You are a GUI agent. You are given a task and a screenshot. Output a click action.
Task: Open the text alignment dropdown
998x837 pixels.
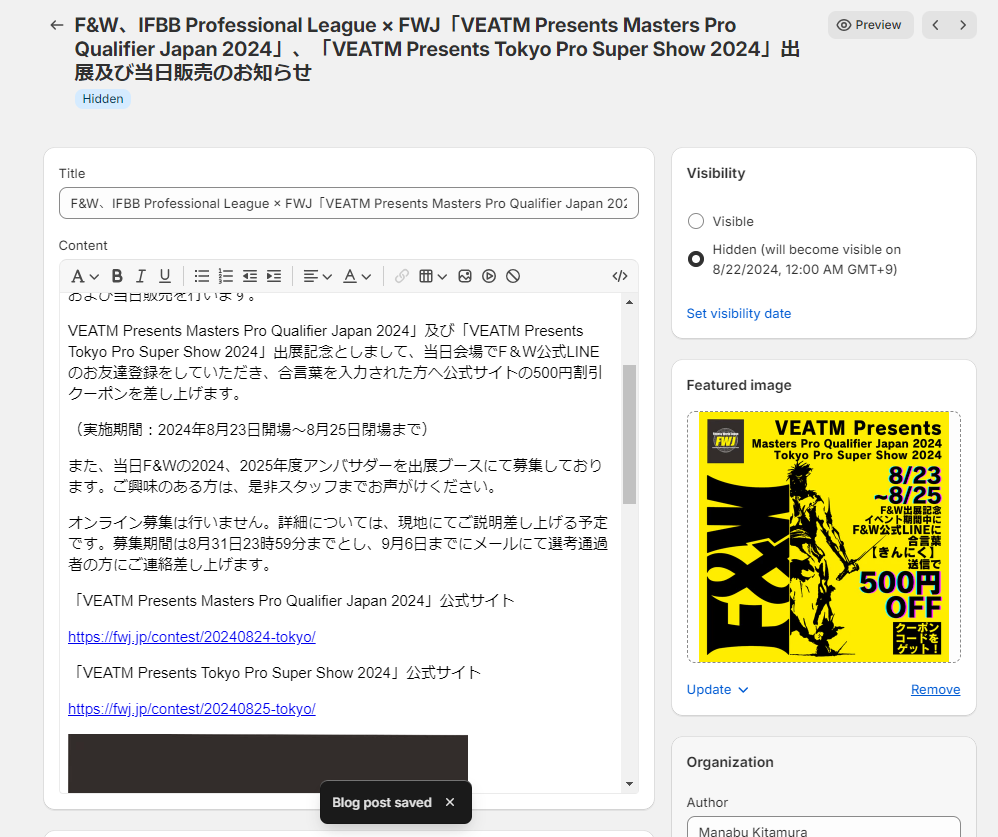[x=318, y=276]
